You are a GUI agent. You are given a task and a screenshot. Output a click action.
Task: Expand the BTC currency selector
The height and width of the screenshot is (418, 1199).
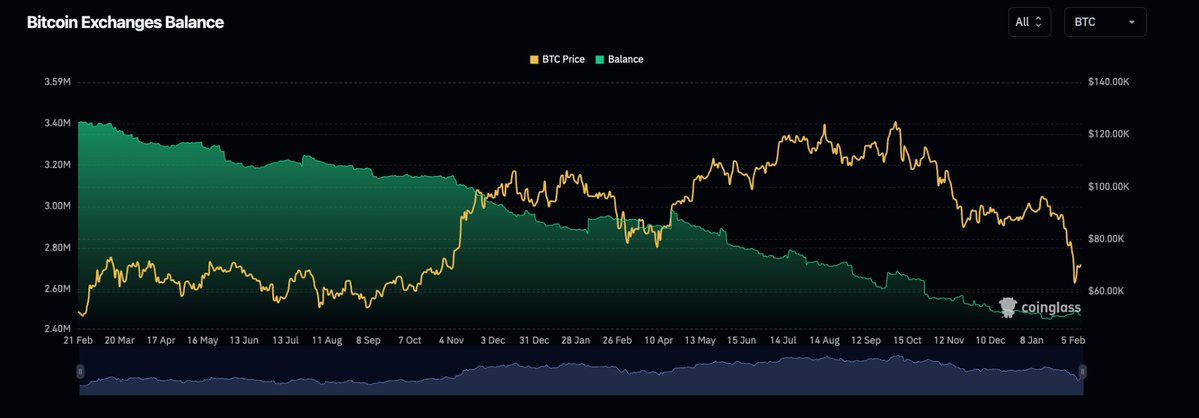click(1104, 22)
